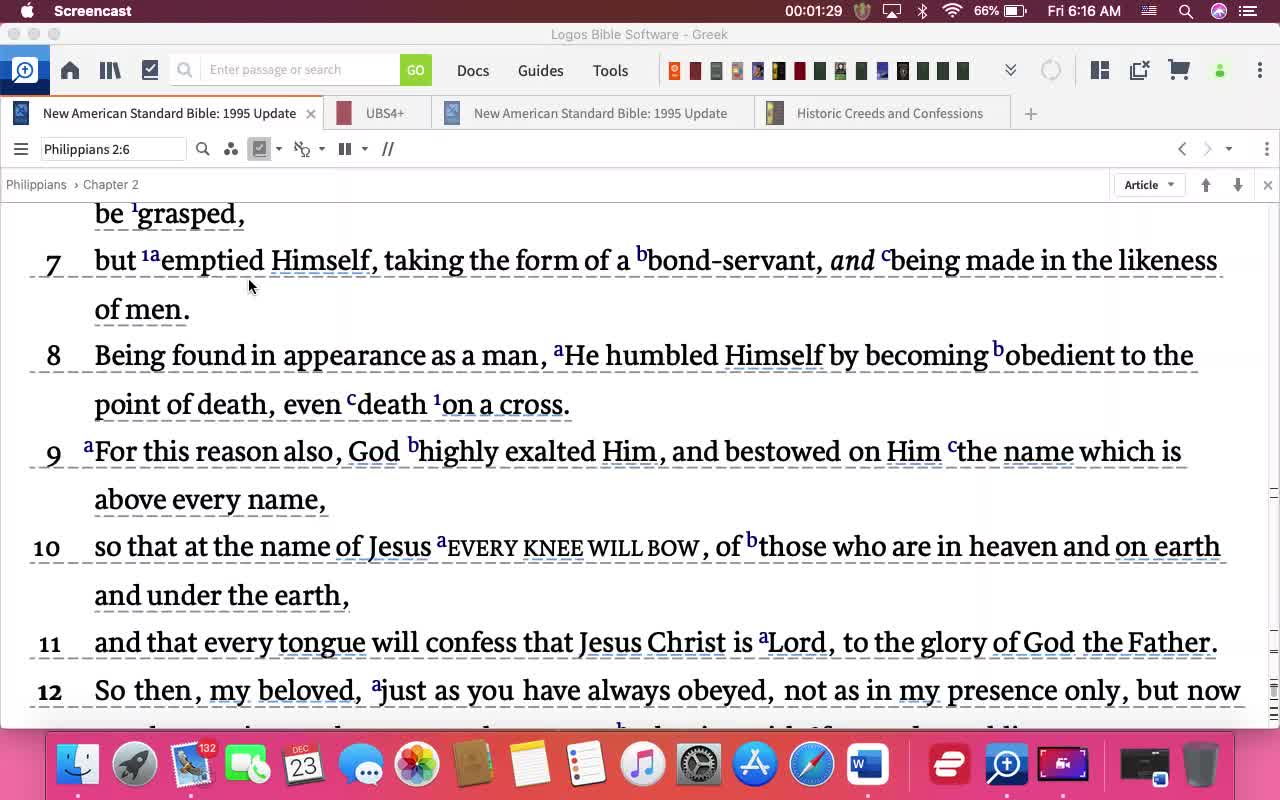
Task: Open the visual filters three-dots icon
Action: 231,149
